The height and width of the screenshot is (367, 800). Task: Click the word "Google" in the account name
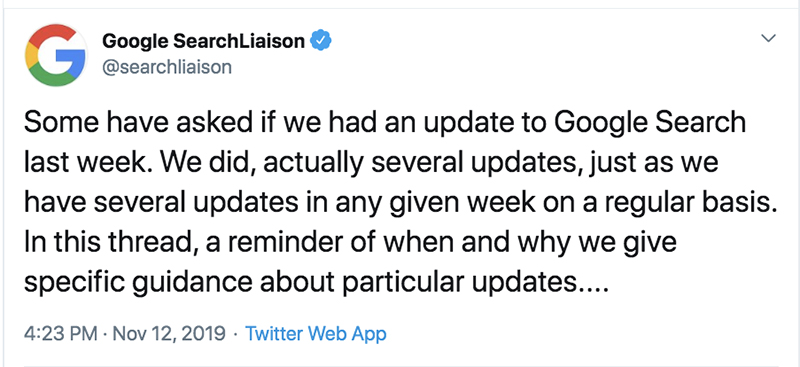click(x=134, y=41)
